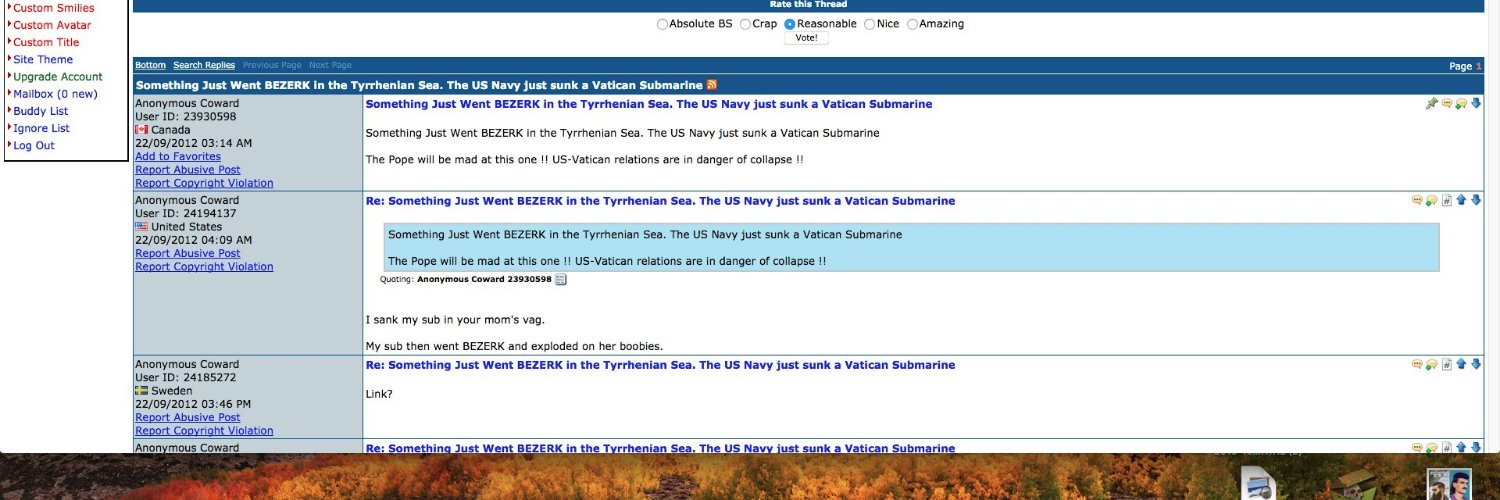Open the image preview file in the dock
The image size is (1500, 500).
(1259, 485)
